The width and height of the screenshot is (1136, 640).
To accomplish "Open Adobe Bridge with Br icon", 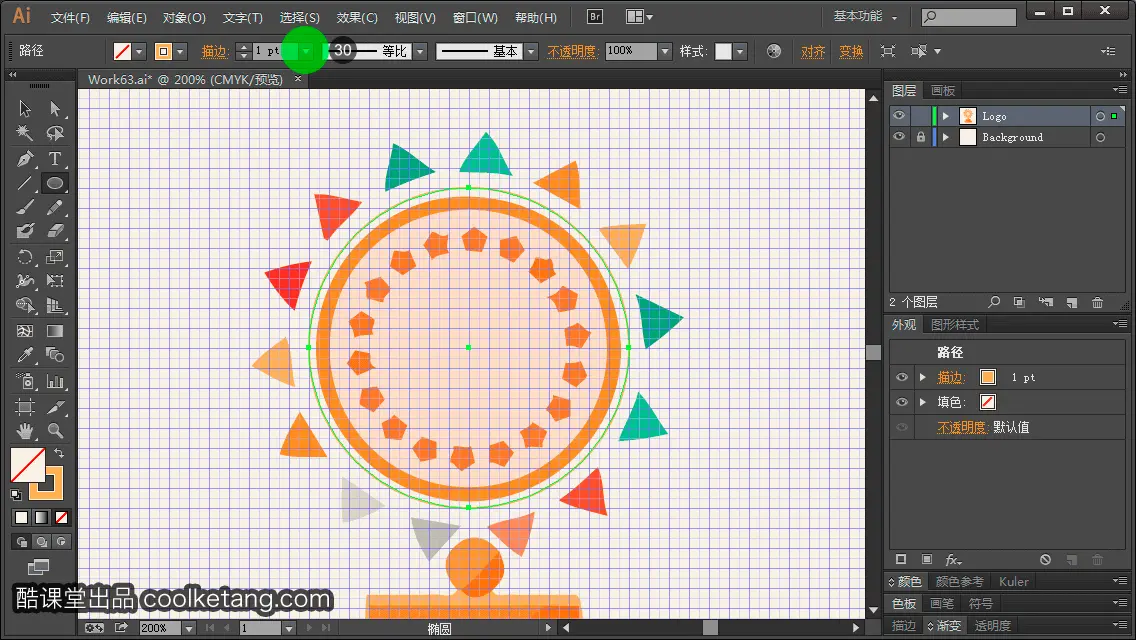I will [595, 17].
